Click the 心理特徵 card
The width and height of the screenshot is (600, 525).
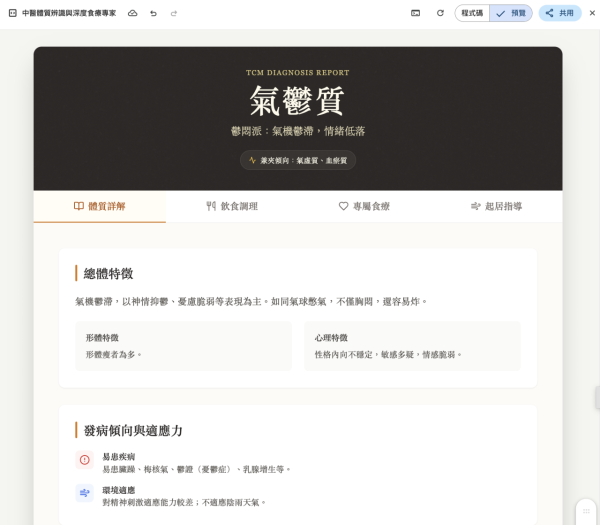pos(412,346)
